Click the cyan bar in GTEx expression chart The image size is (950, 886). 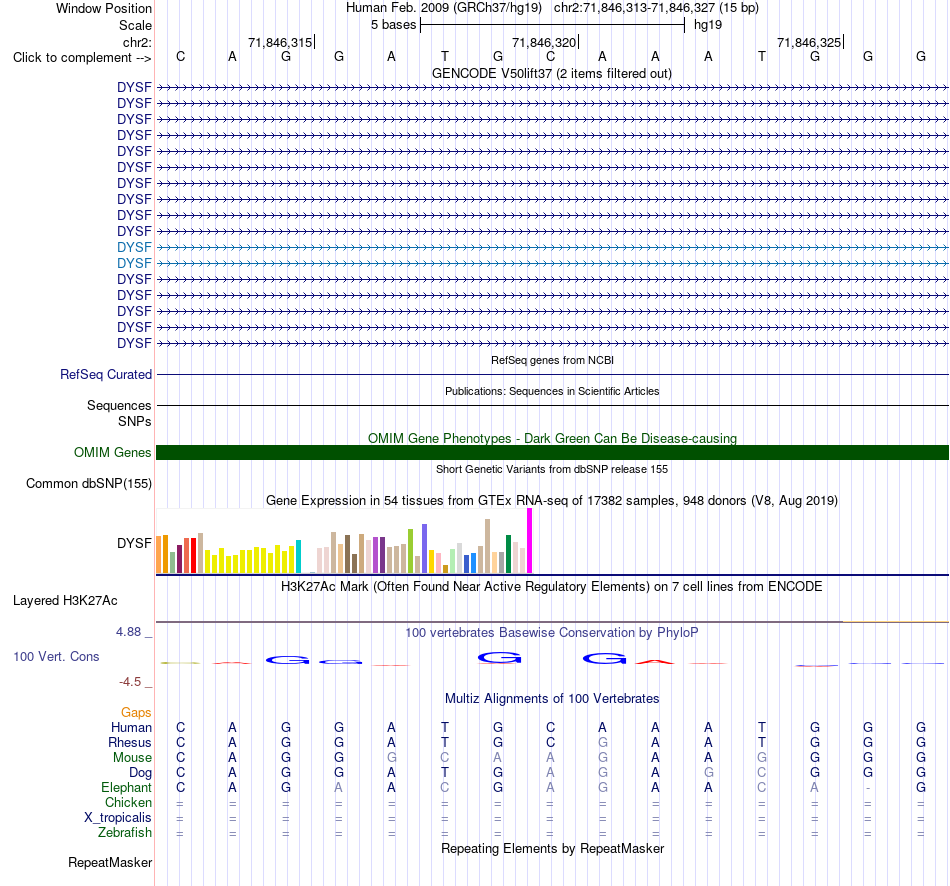click(x=298, y=556)
